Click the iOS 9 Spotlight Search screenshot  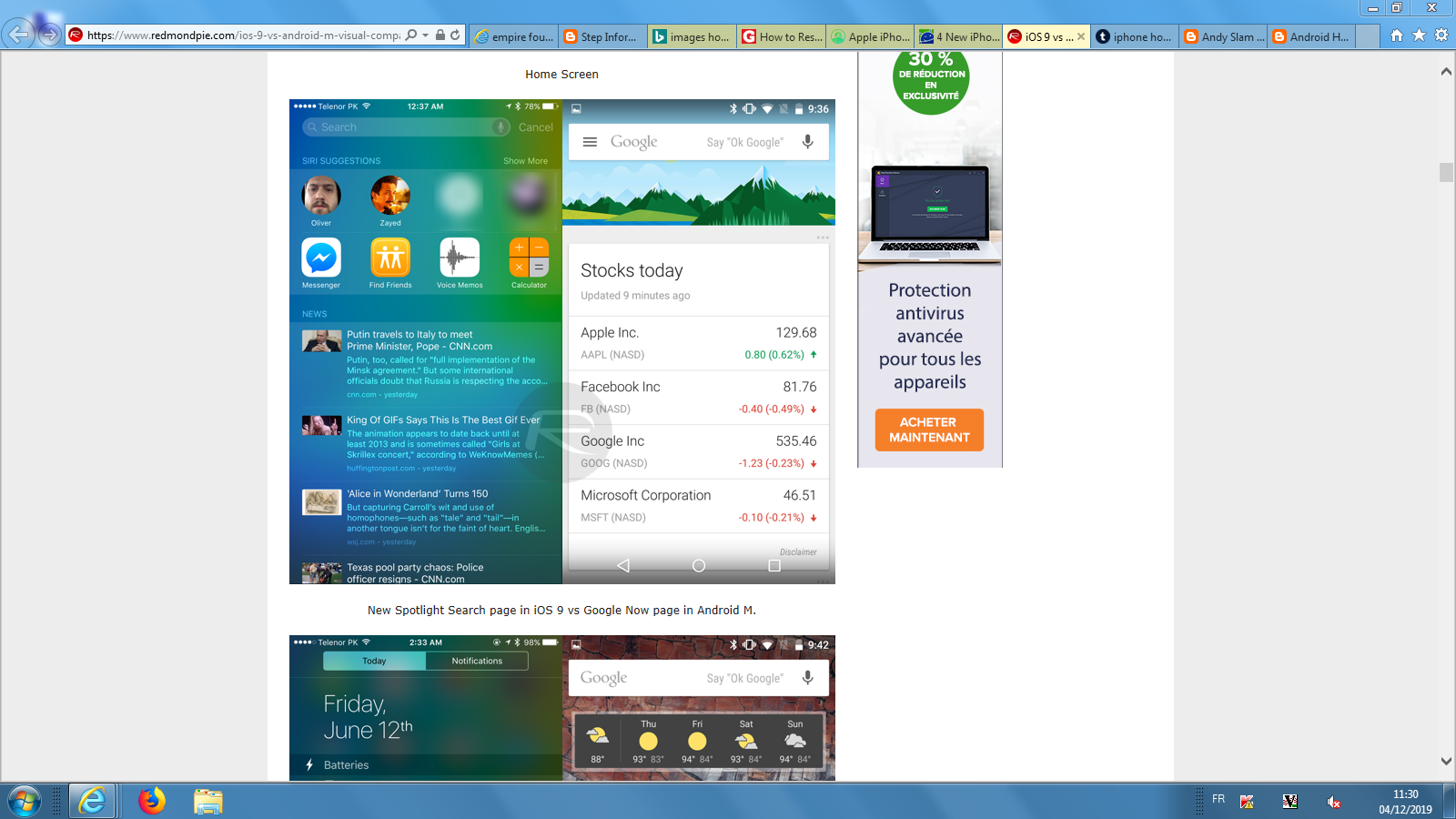click(x=426, y=341)
